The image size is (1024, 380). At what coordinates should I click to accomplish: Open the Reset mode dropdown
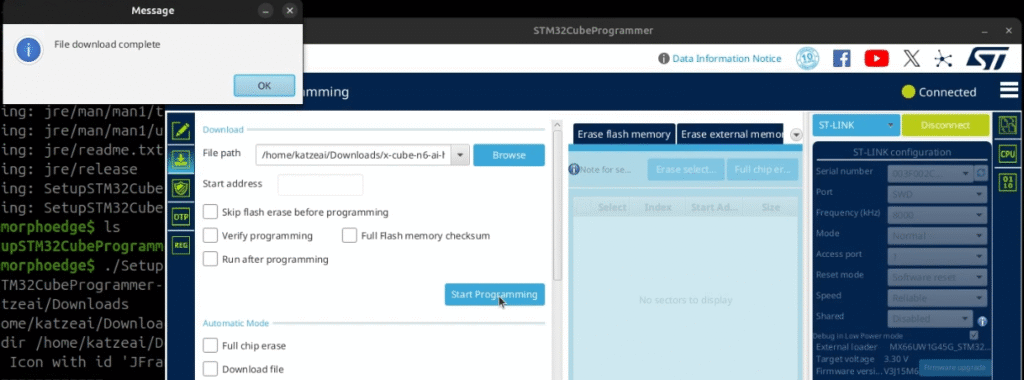coord(936,277)
